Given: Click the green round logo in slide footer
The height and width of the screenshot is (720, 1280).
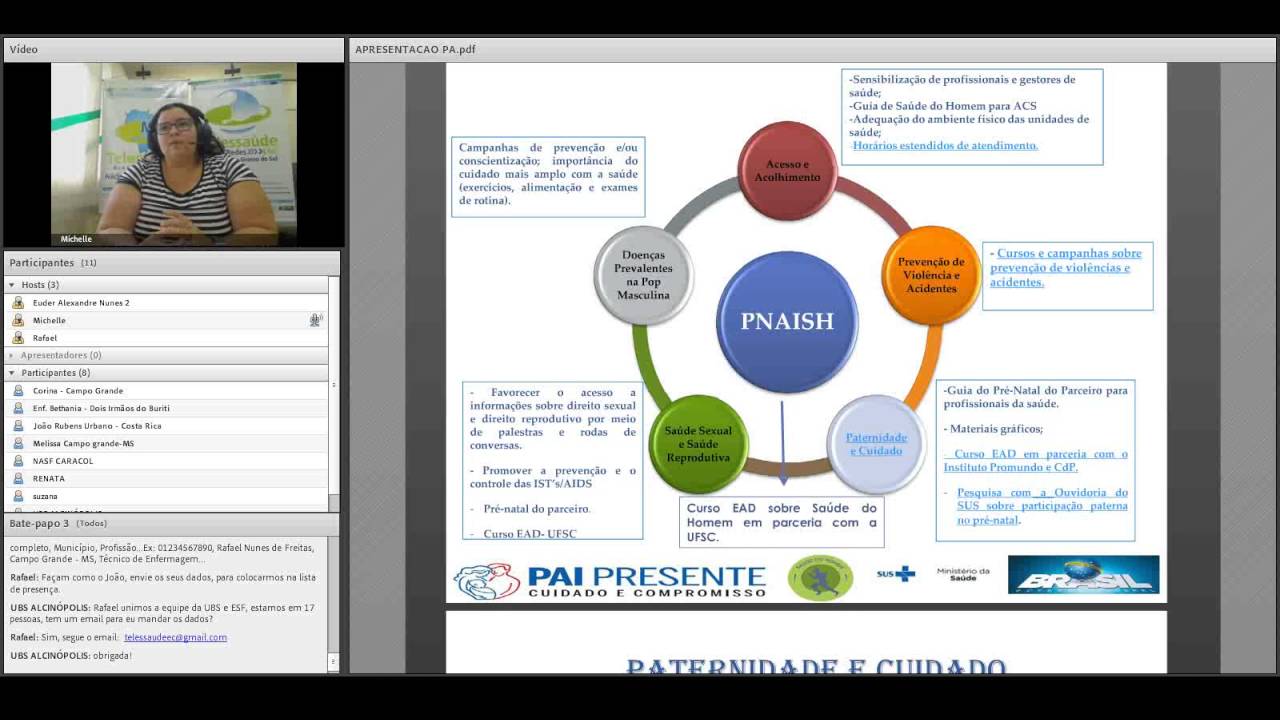Looking at the screenshot, I should pos(820,579).
